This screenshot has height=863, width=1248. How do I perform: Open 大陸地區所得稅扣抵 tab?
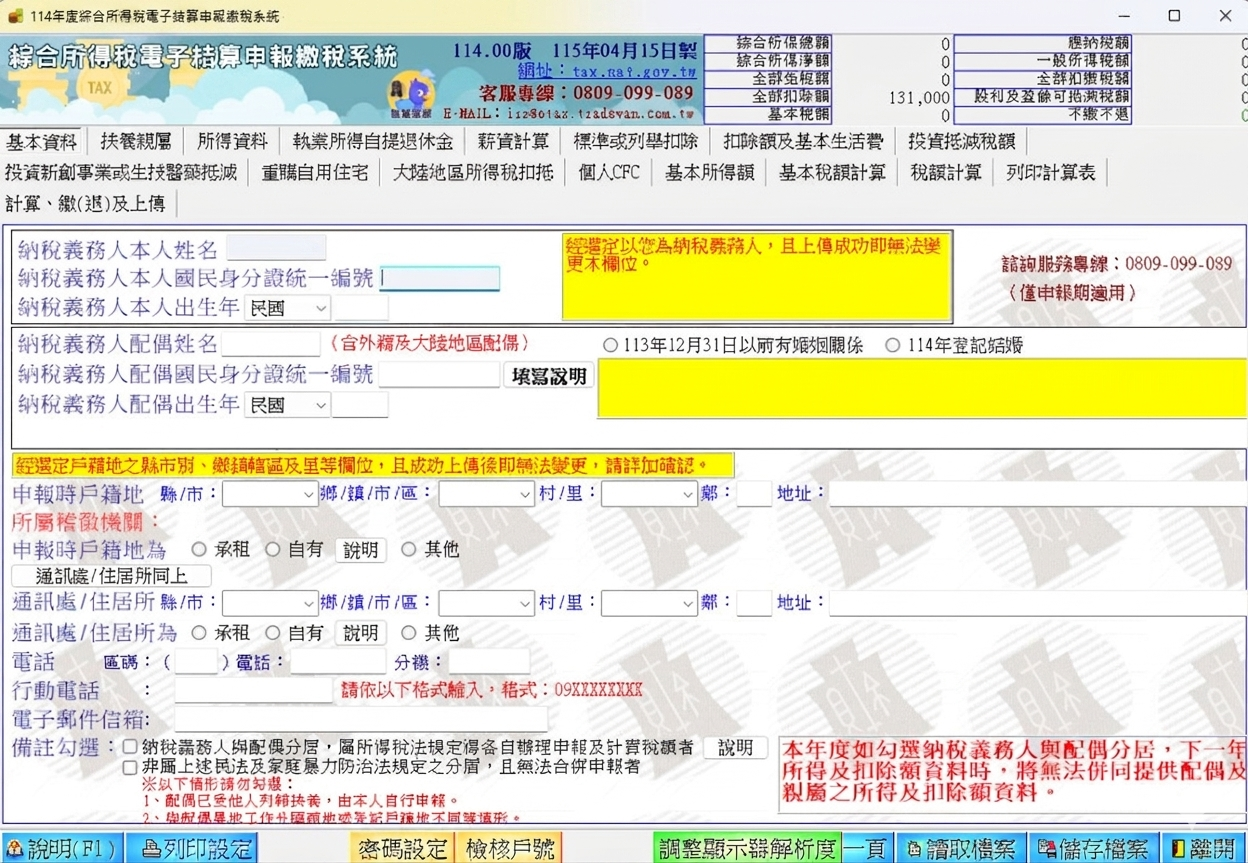pyautogui.click(x=473, y=172)
